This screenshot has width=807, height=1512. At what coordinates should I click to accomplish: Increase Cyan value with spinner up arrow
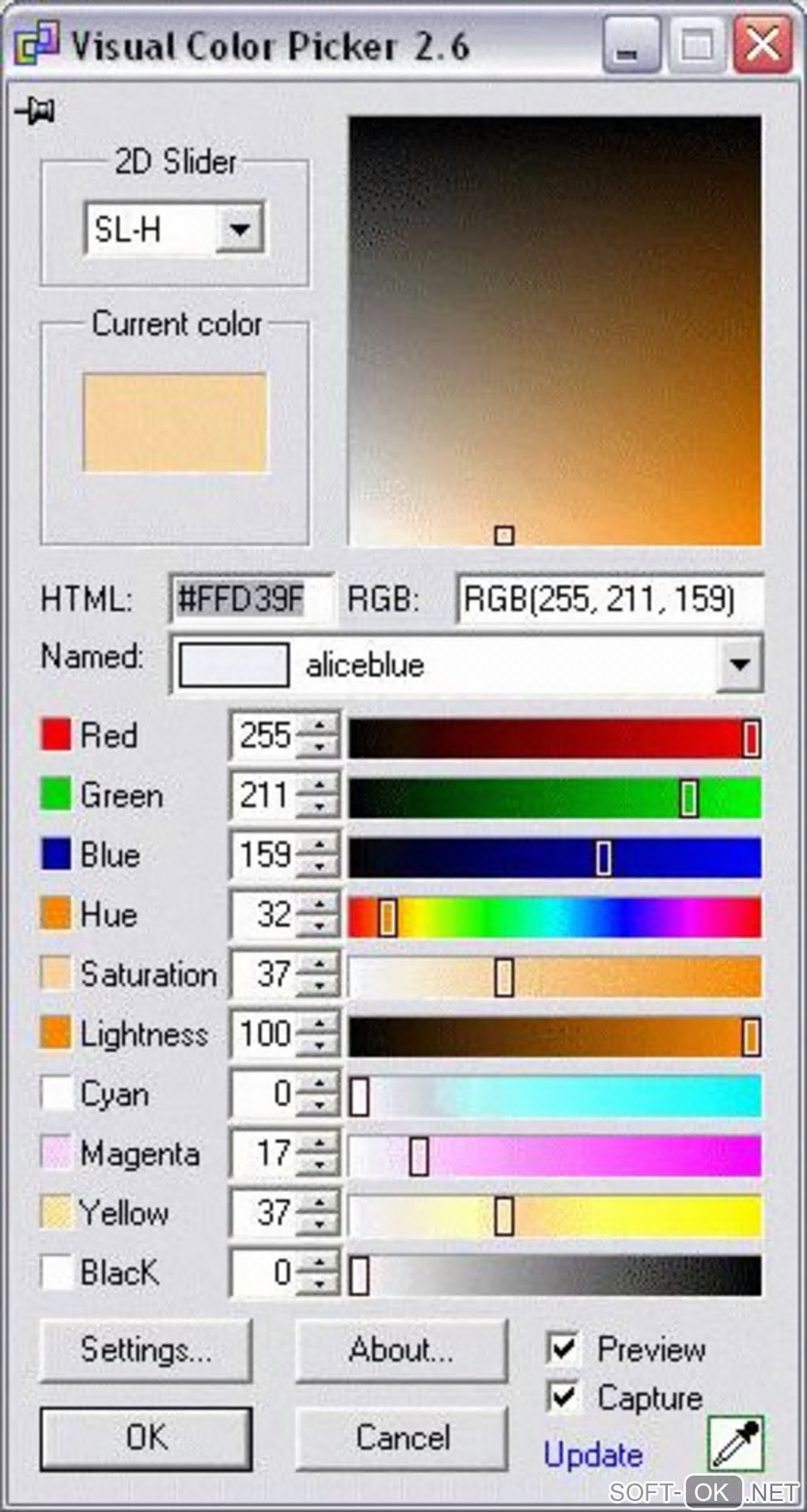(319, 1085)
